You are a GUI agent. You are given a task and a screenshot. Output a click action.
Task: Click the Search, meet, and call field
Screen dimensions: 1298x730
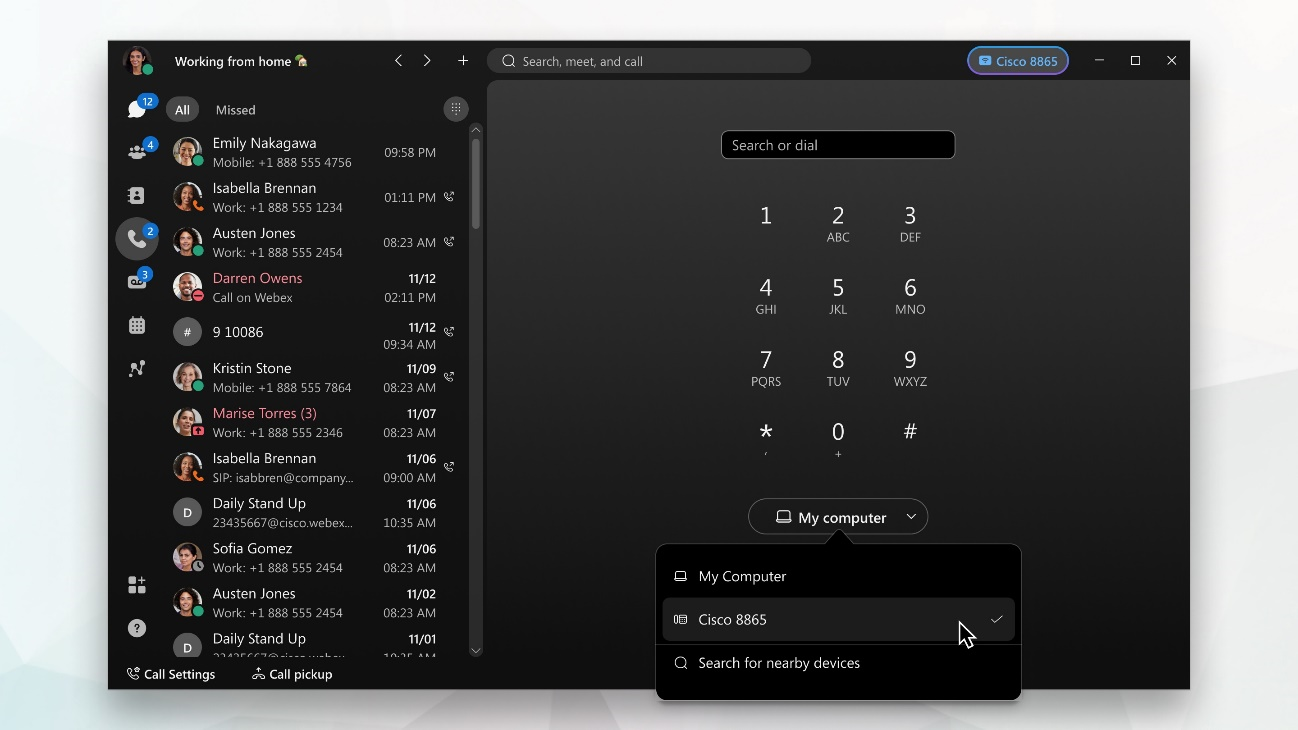[649, 61]
